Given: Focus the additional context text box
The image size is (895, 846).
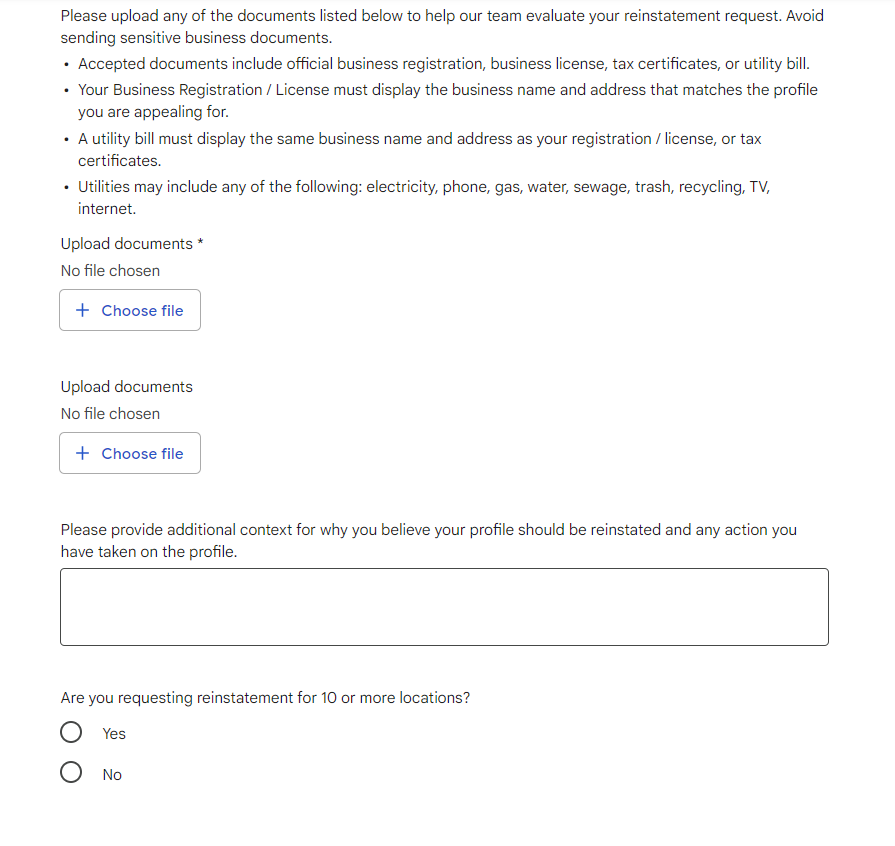Looking at the screenshot, I should [444, 607].
